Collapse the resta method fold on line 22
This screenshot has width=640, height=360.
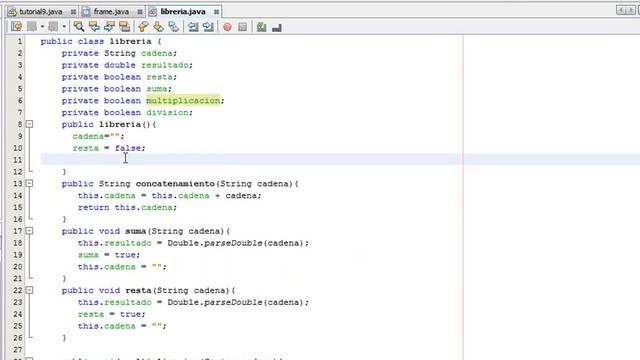pos(29,290)
